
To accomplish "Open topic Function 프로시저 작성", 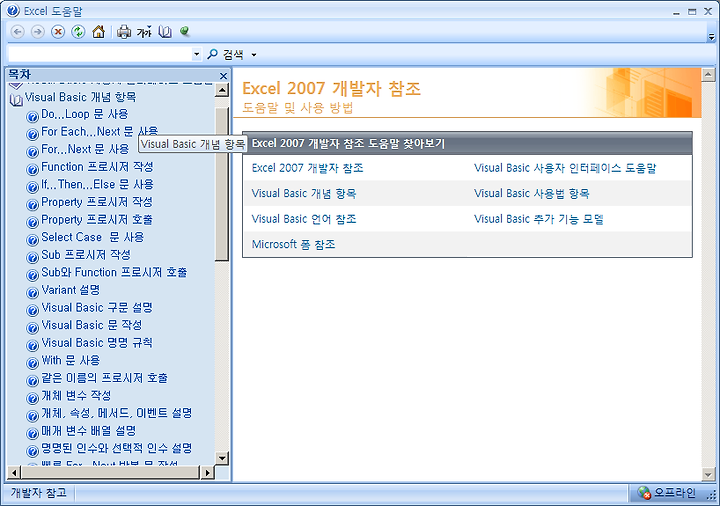I will 97,167.
